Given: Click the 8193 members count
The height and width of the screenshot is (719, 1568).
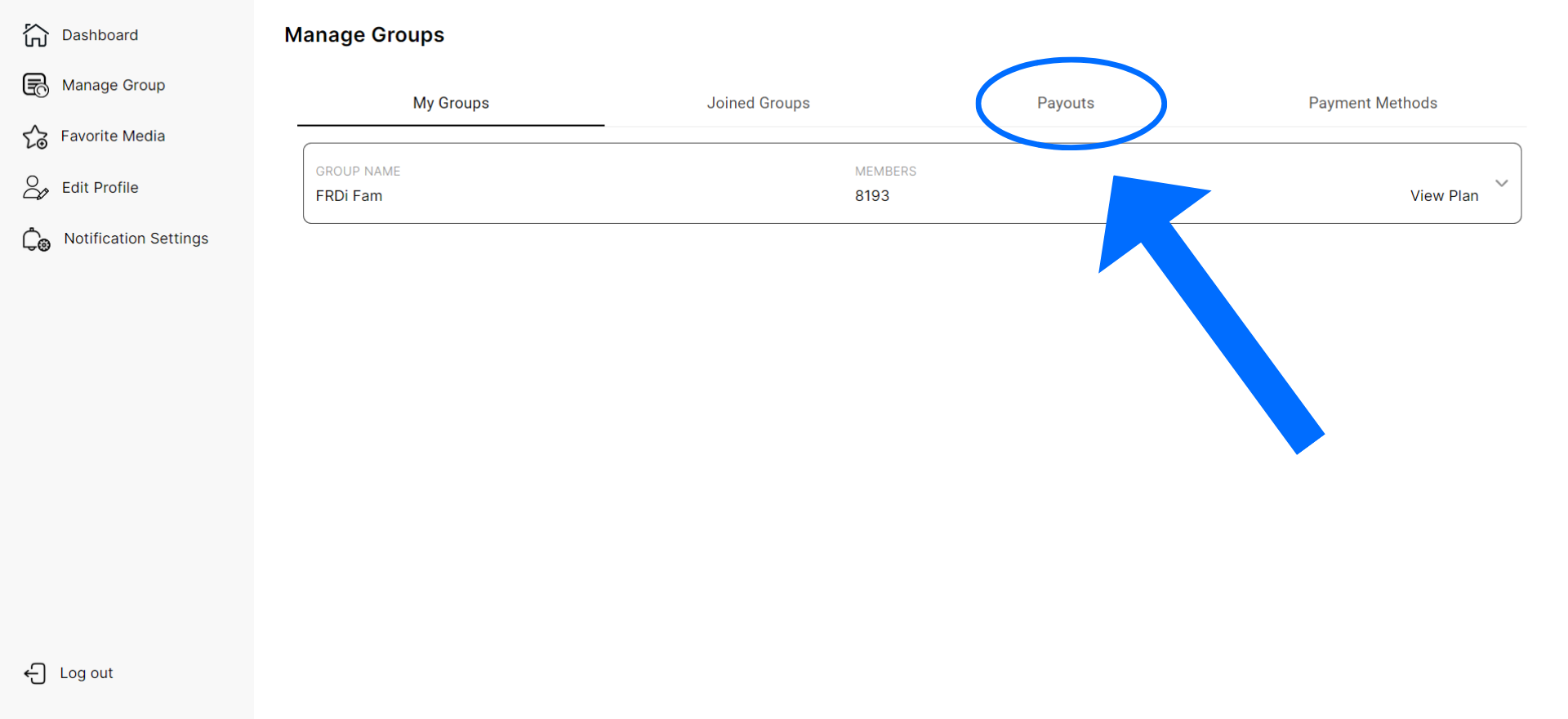Looking at the screenshot, I should click(x=871, y=196).
